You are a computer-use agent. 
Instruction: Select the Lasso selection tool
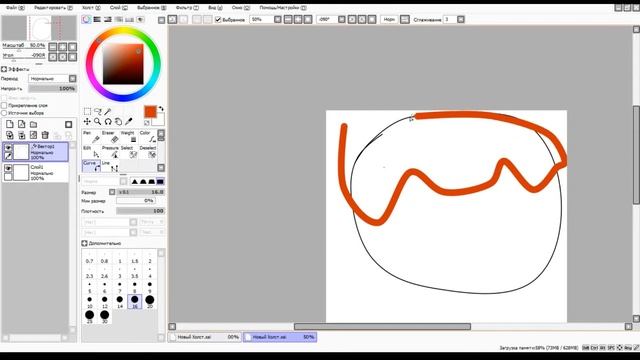(98, 111)
